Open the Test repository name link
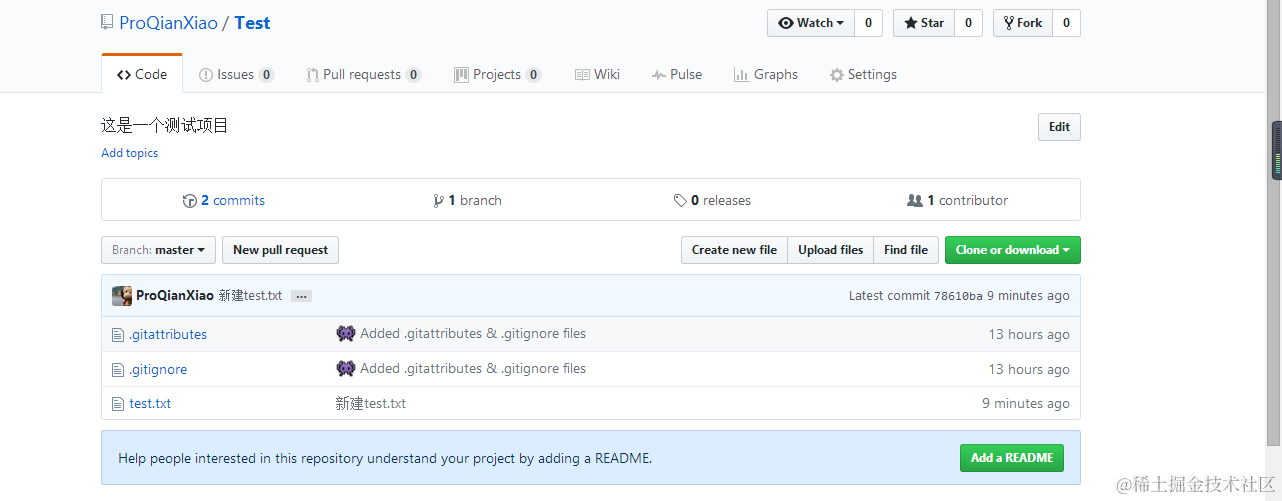 tap(252, 23)
